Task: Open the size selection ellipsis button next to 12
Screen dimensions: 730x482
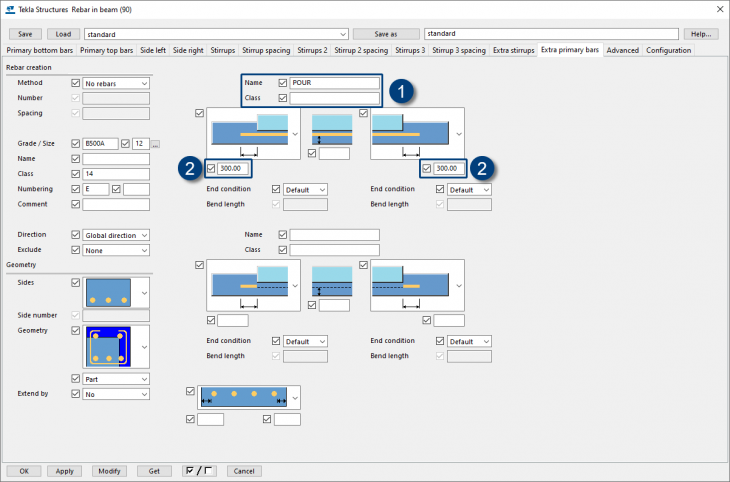Action: click(155, 144)
